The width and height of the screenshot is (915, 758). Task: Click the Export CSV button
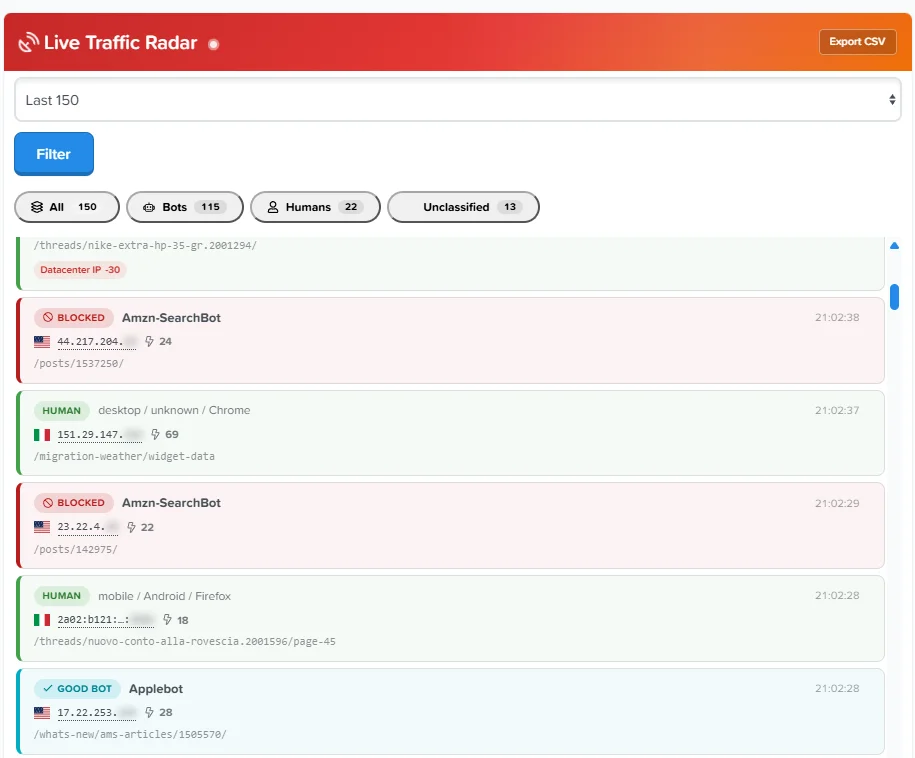click(857, 42)
